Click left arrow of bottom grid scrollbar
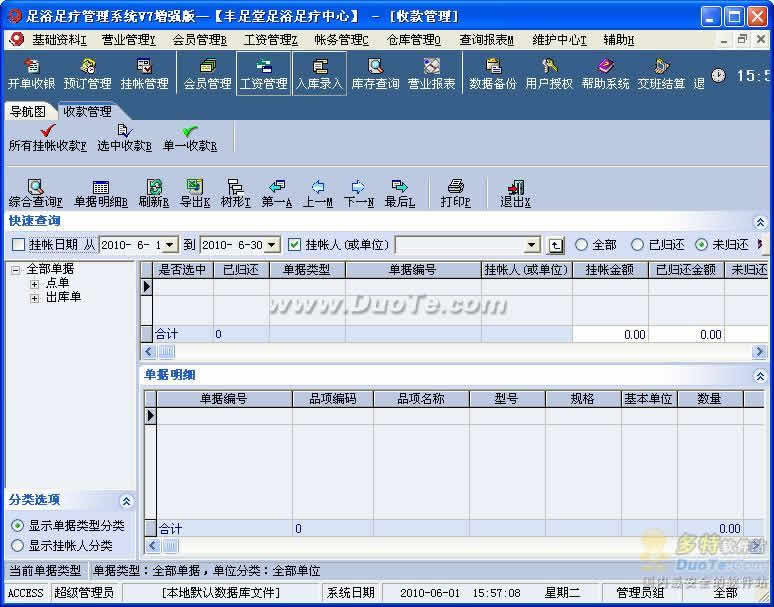This screenshot has width=774, height=607. [x=153, y=545]
